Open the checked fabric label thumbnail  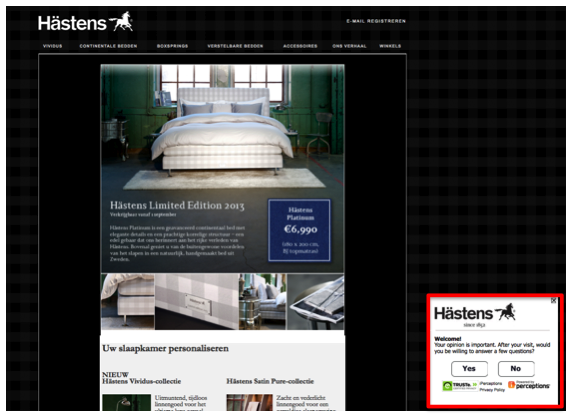[197, 302]
